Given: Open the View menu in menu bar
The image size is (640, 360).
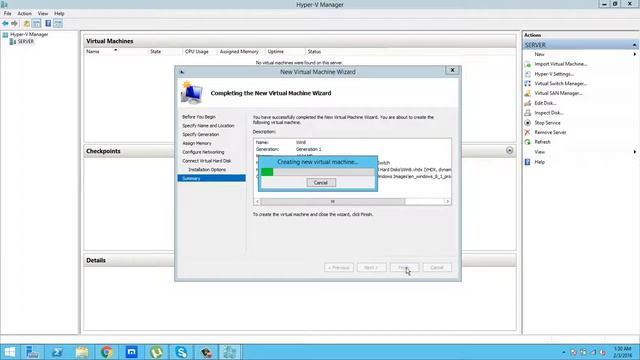Looking at the screenshot, I should click(x=43, y=13).
